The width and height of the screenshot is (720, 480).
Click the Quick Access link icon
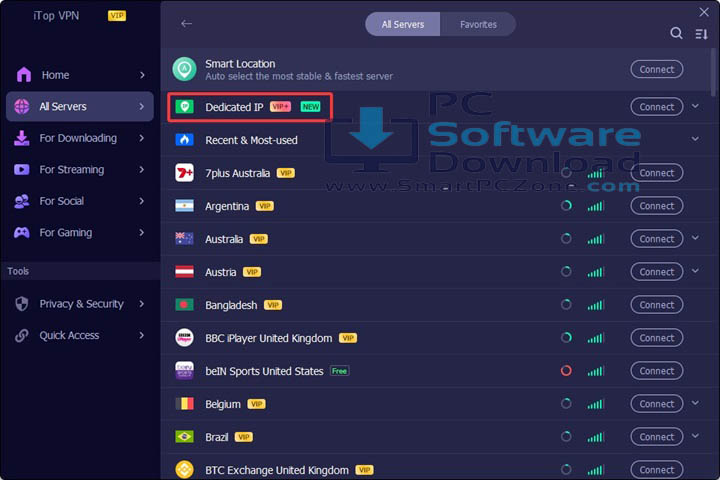click(22, 335)
